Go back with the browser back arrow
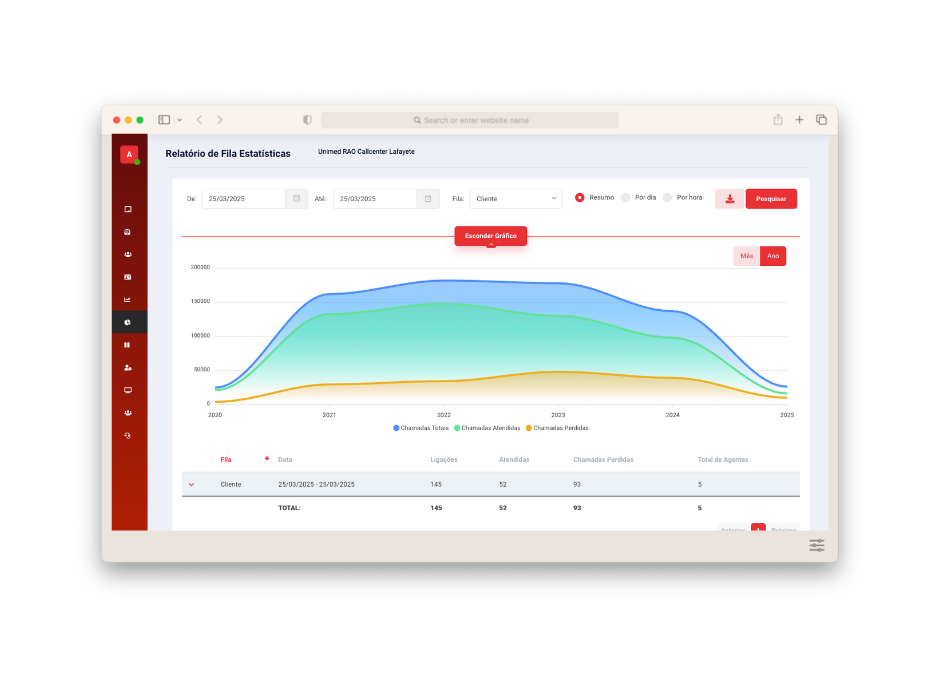 (x=200, y=120)
